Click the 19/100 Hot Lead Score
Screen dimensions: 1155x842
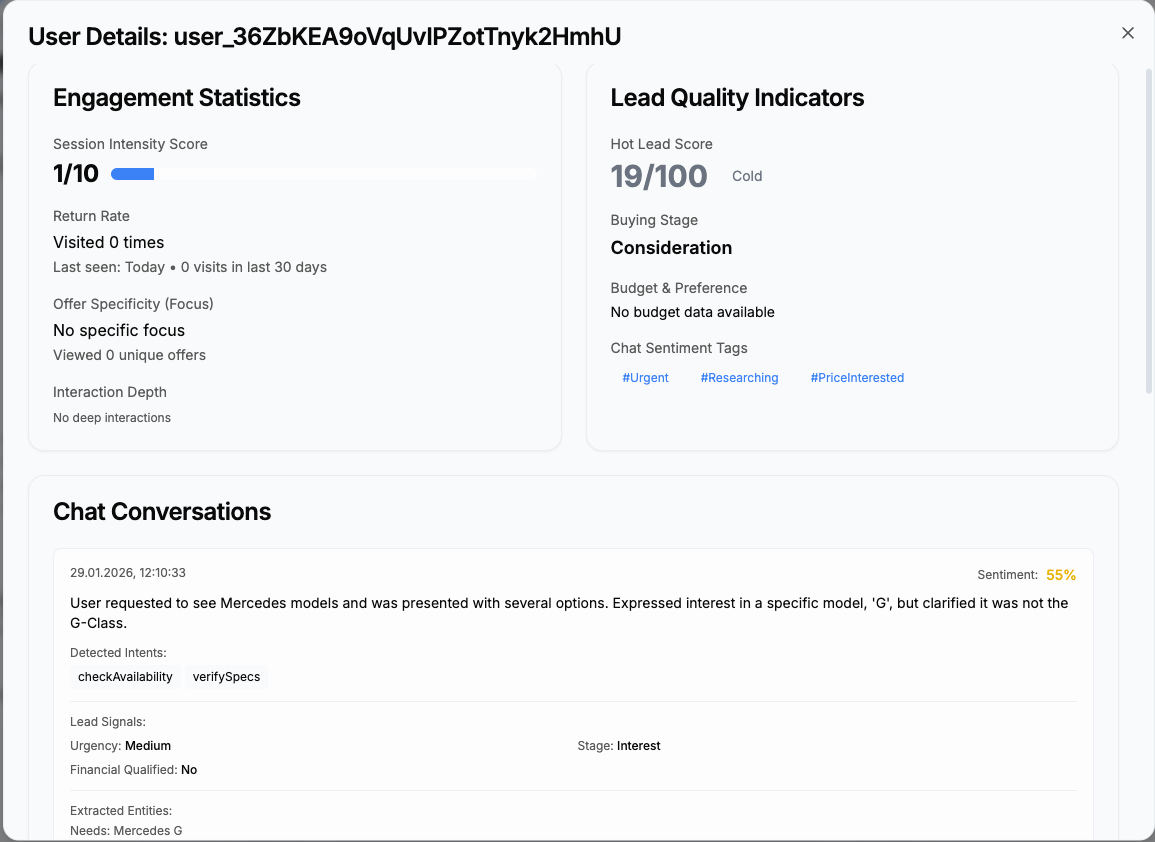[659, 176]
